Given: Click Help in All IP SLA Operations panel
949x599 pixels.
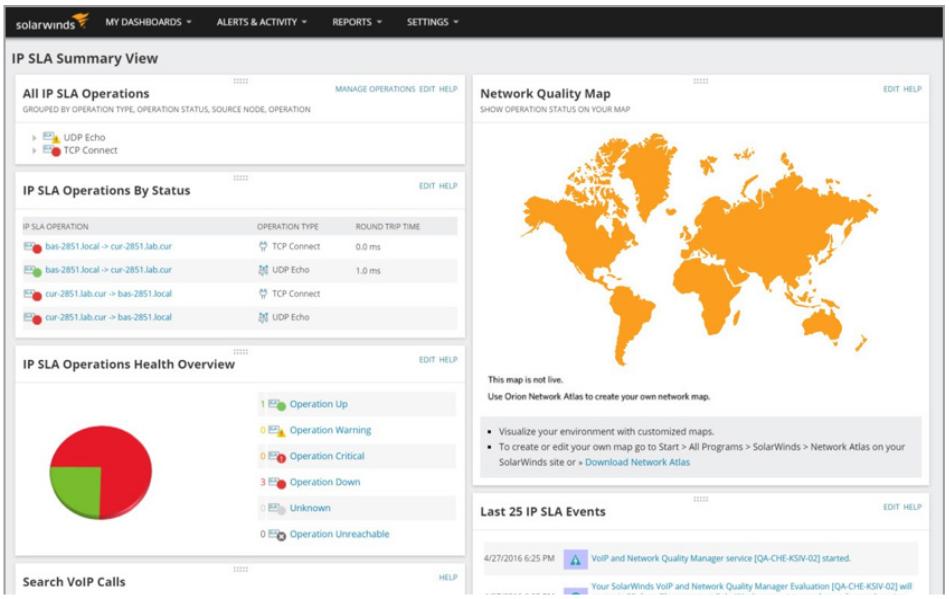Looking at the screenshot, I should point(448,89).
